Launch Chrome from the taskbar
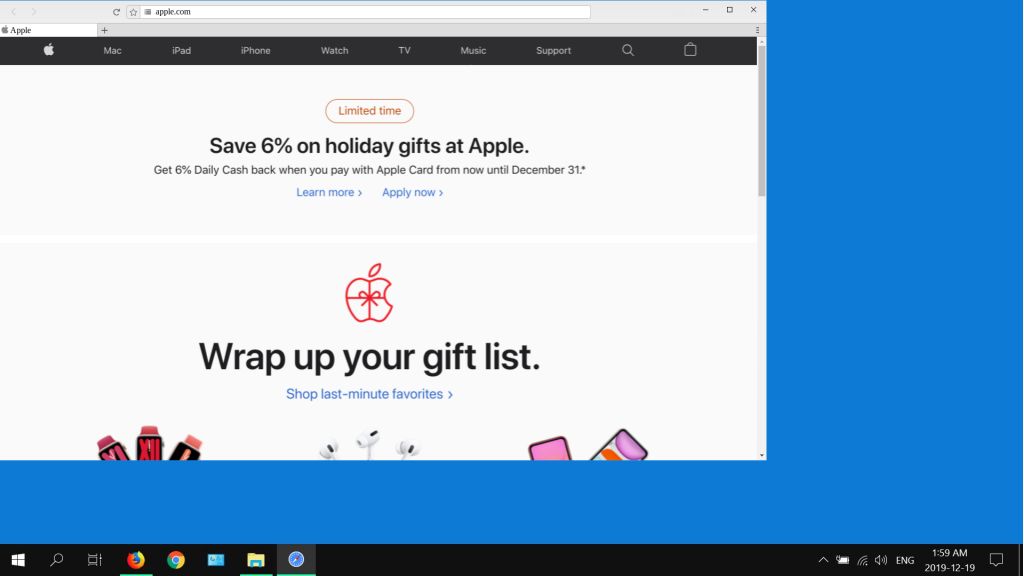This screenshot has height=576, width=1024. pyautogui.click(x=176, y=560)
